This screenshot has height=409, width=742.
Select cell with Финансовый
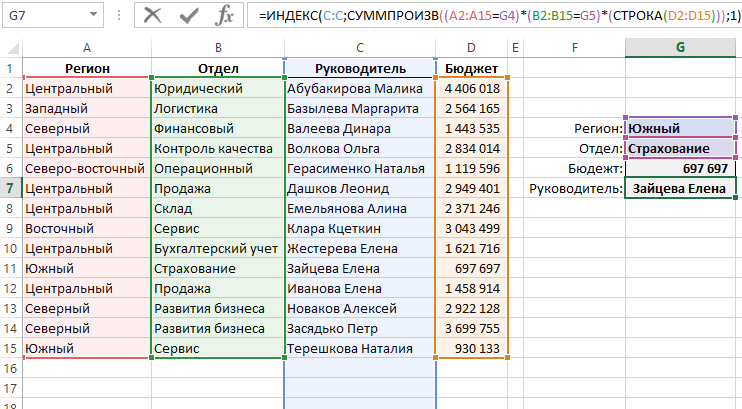tap(218, 128)
